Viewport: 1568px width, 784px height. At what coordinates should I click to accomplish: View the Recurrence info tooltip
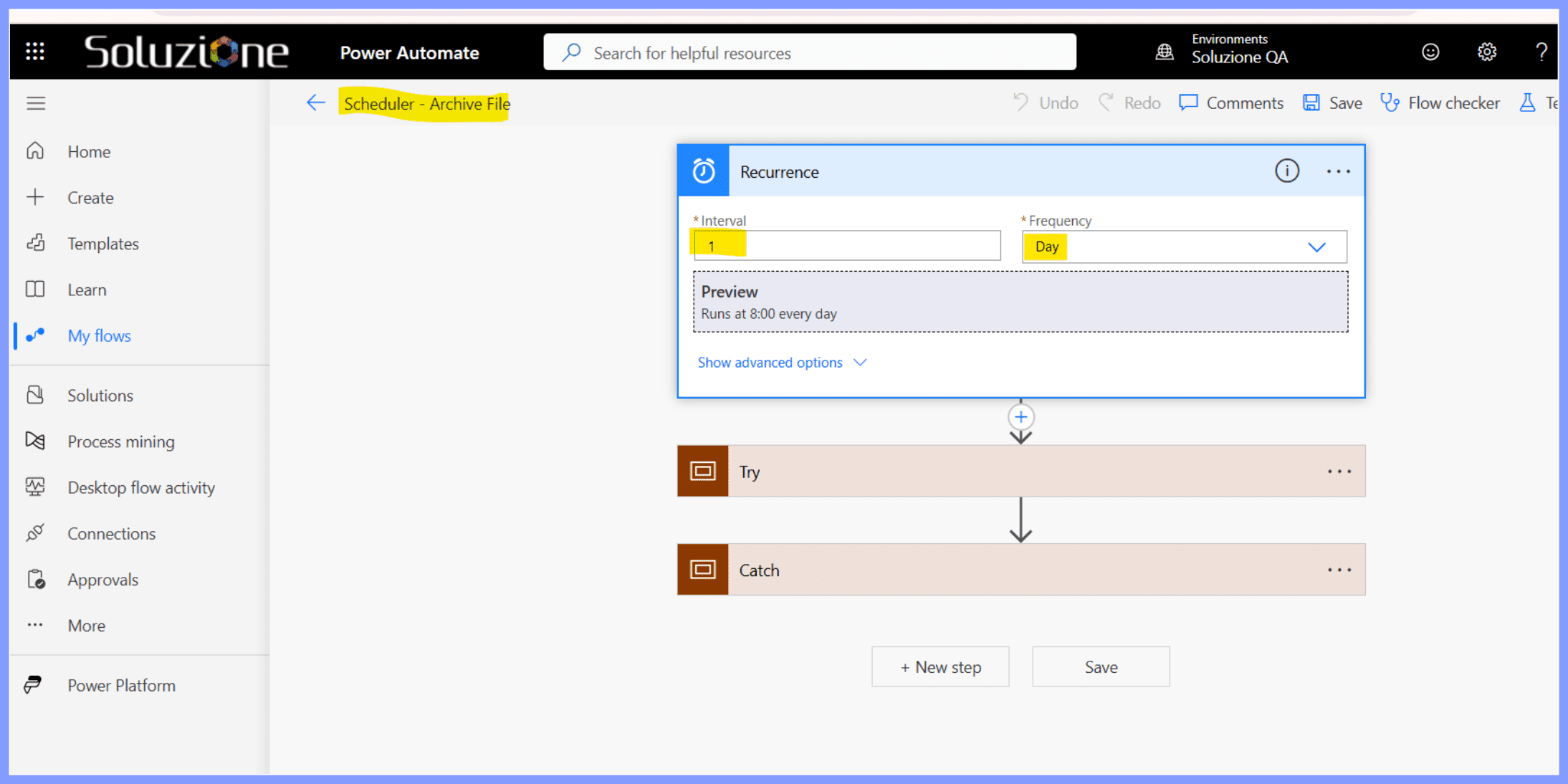(1286, 171)
